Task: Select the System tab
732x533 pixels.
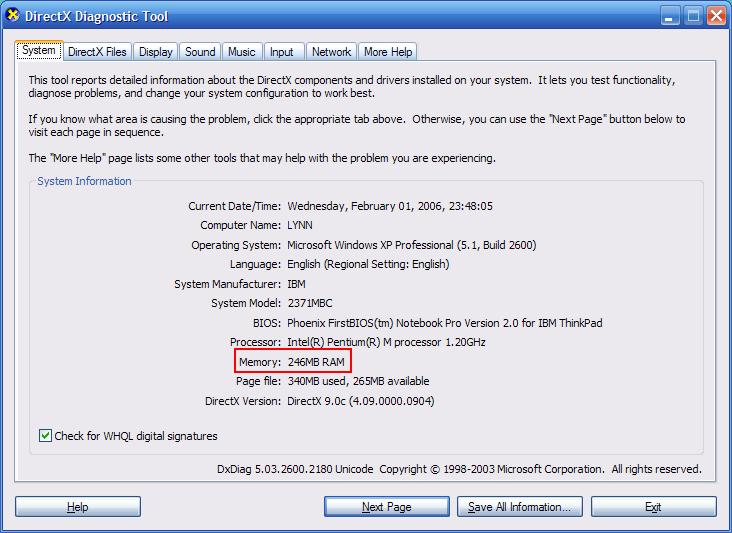Action: click(x=39, y=50)
